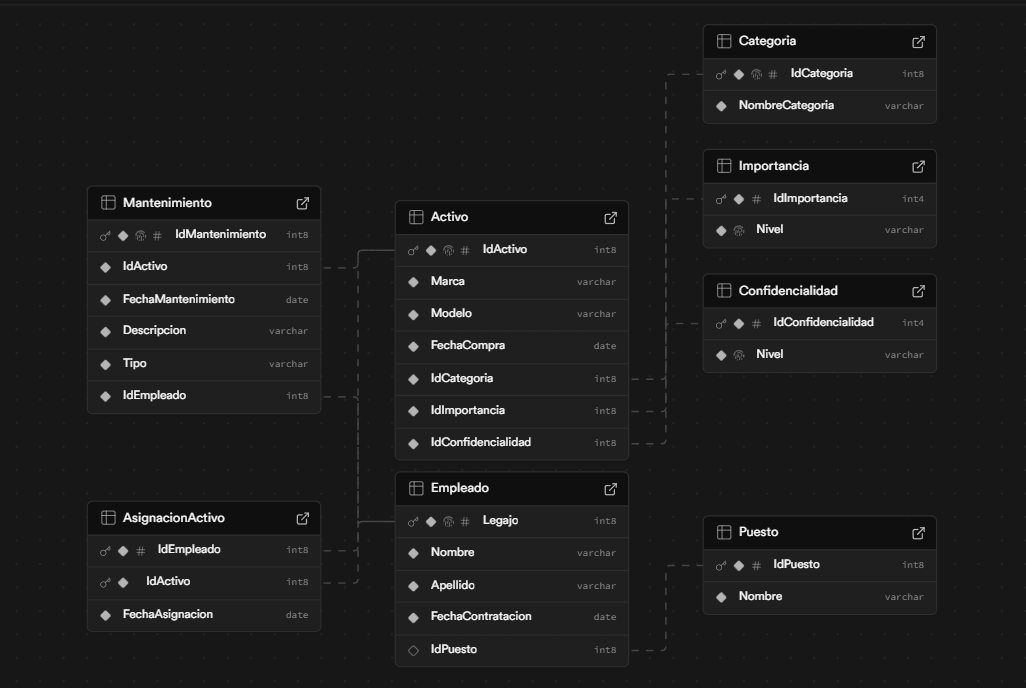Click the Nivel column in the Importancia table
The image size is (1026, 688).
click(x=769, y=229)
